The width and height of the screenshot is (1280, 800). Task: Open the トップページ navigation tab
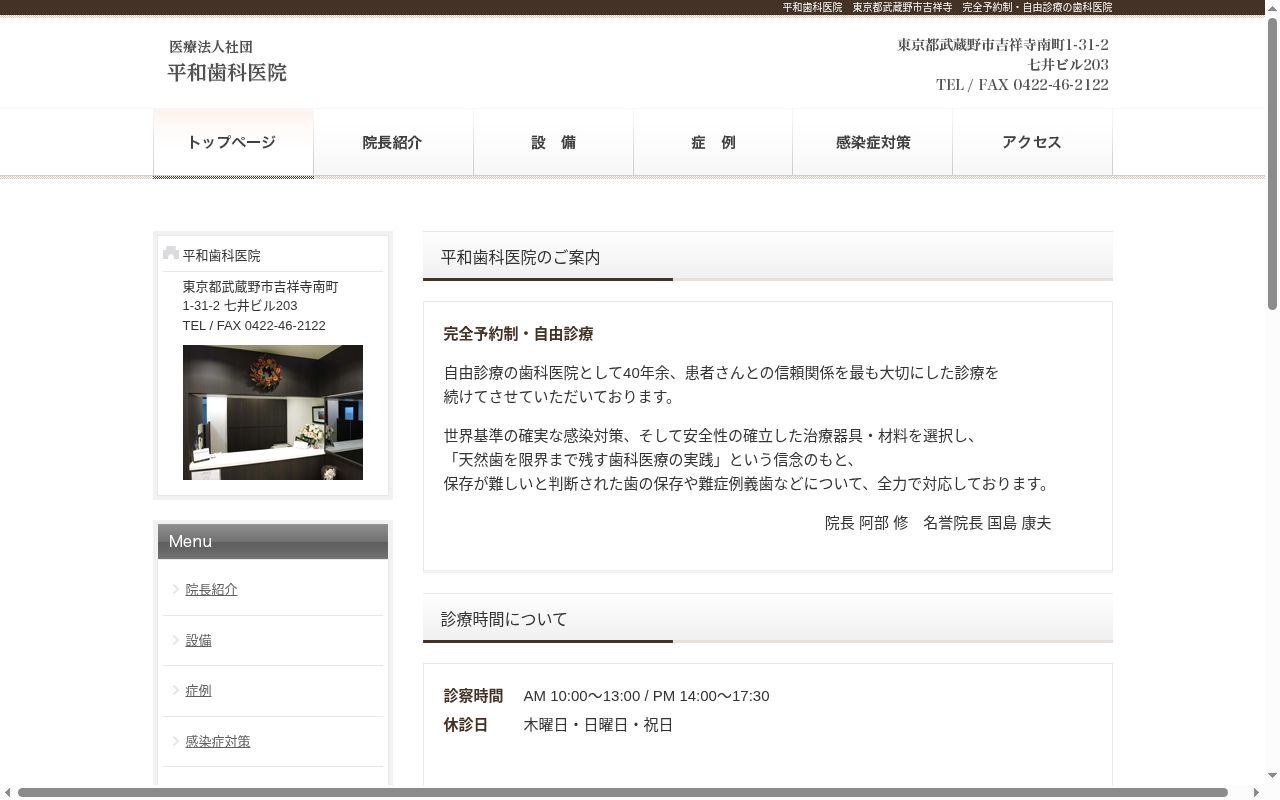233,143
